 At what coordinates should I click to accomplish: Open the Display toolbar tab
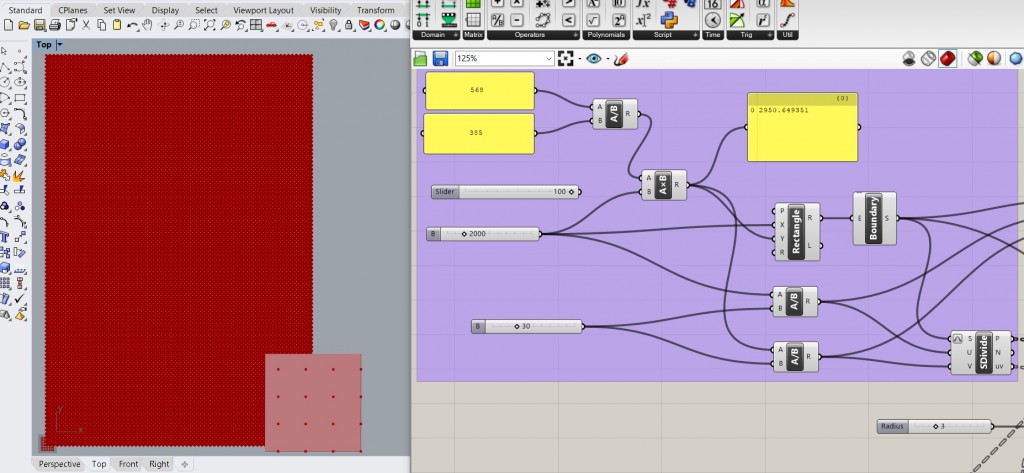tap(165, 10)
